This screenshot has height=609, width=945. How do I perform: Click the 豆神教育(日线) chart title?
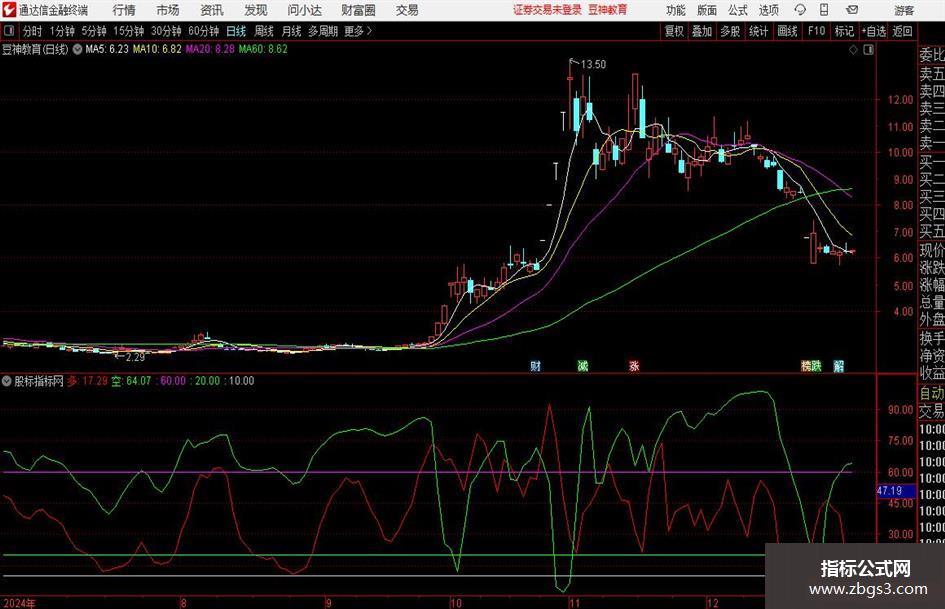[35, 49]
